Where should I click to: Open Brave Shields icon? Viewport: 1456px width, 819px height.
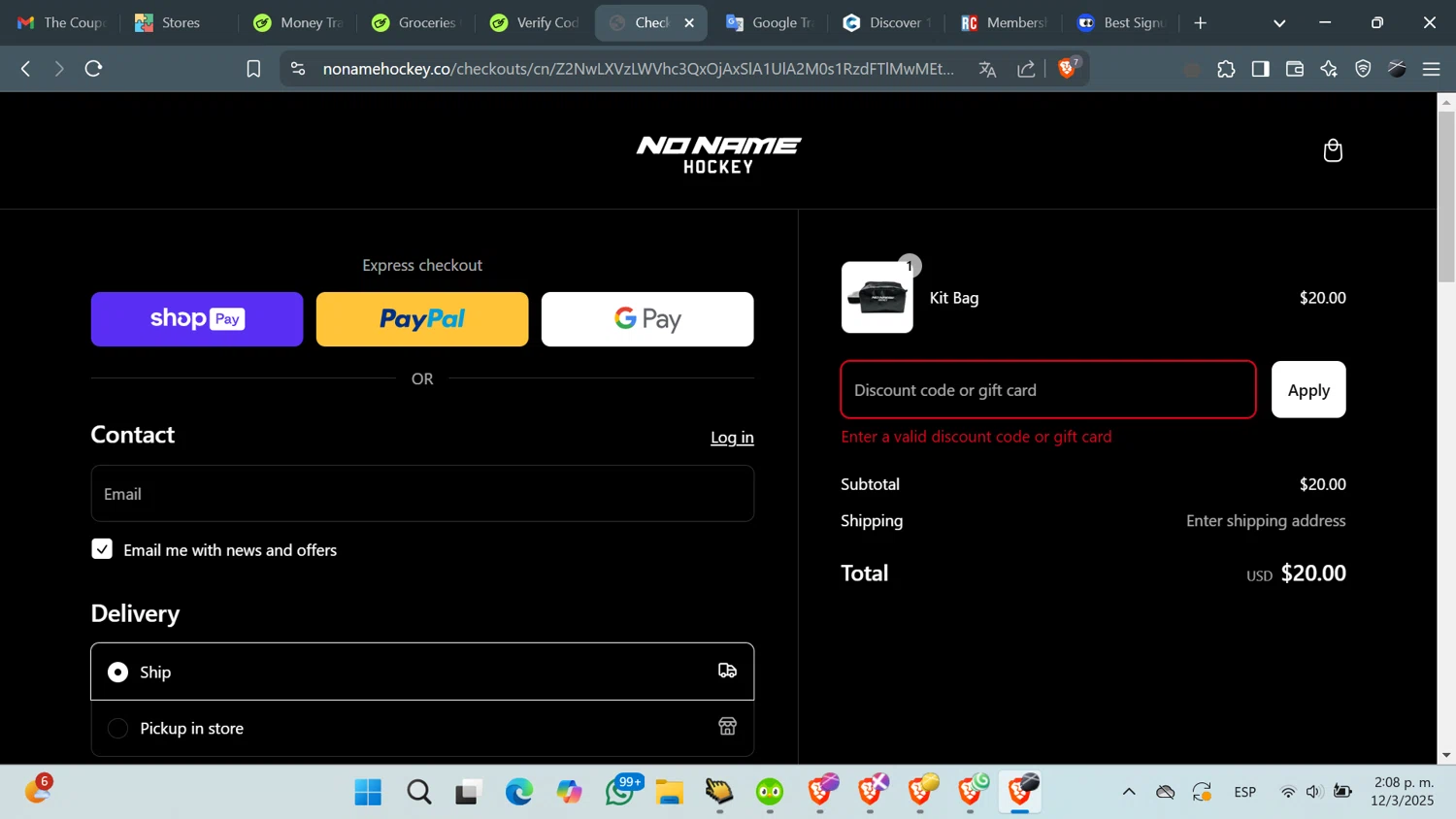[1068, 67]
